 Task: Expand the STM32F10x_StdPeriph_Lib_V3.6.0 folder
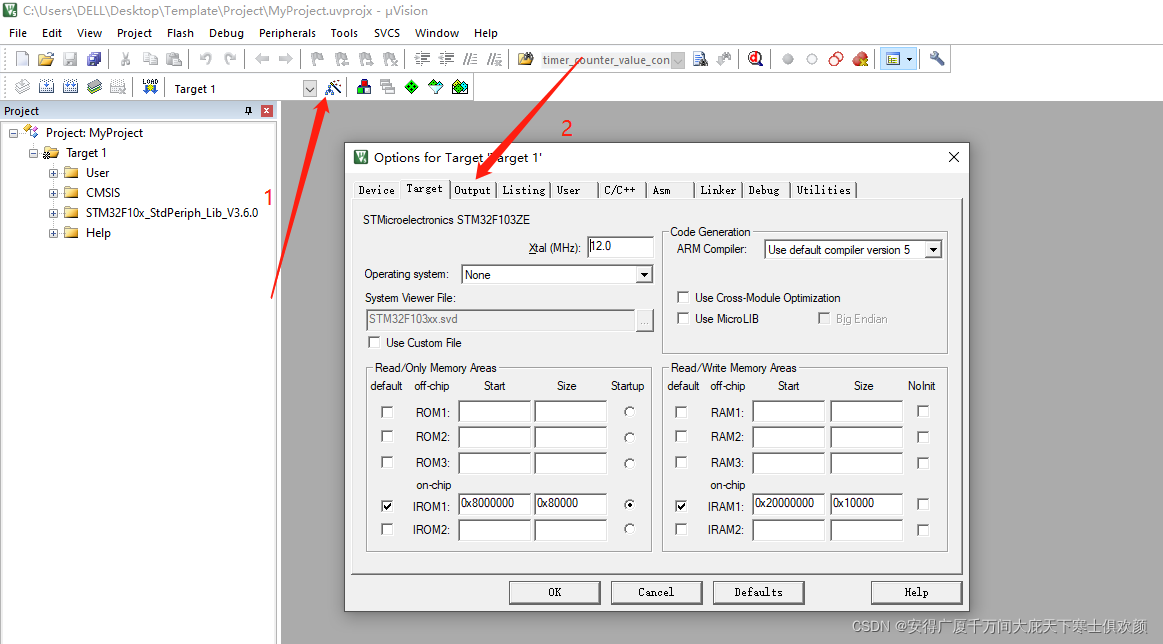point(53,213)
